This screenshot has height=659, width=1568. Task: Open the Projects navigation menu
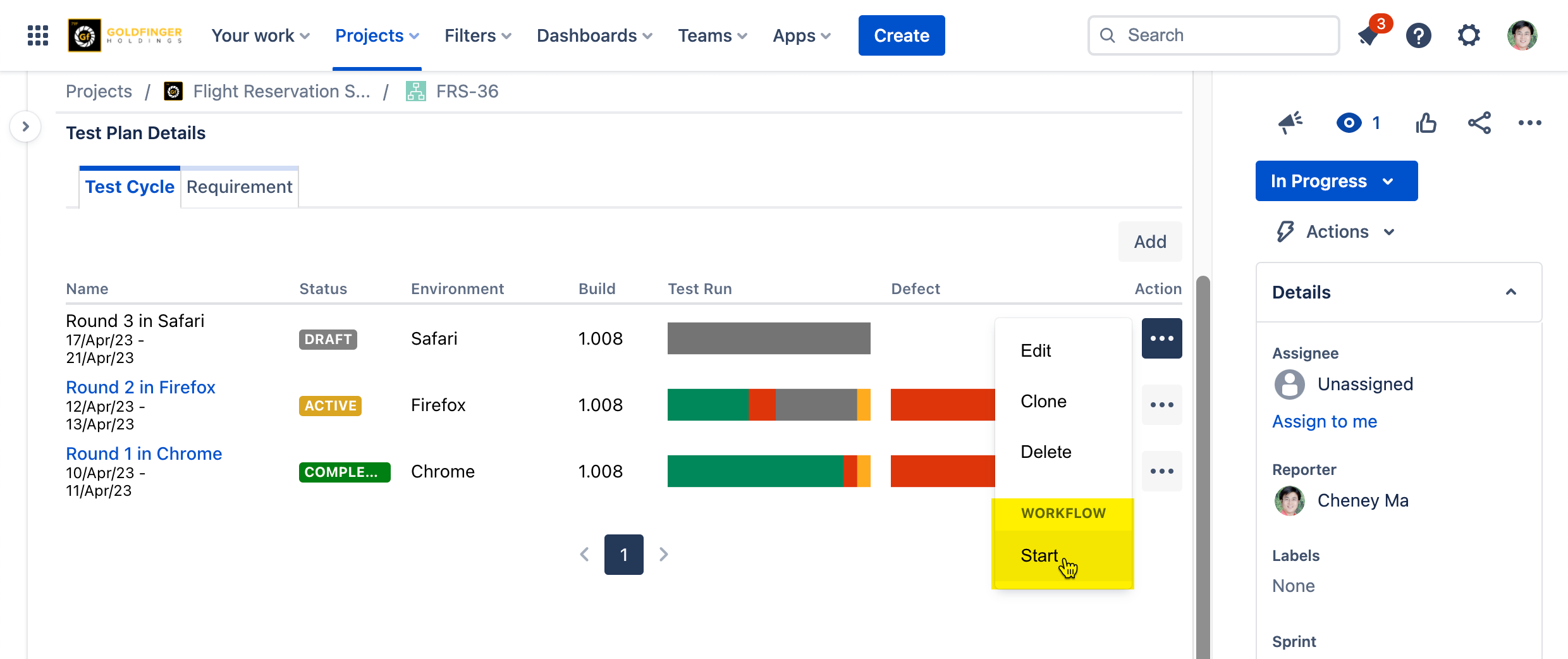[377, 35]
